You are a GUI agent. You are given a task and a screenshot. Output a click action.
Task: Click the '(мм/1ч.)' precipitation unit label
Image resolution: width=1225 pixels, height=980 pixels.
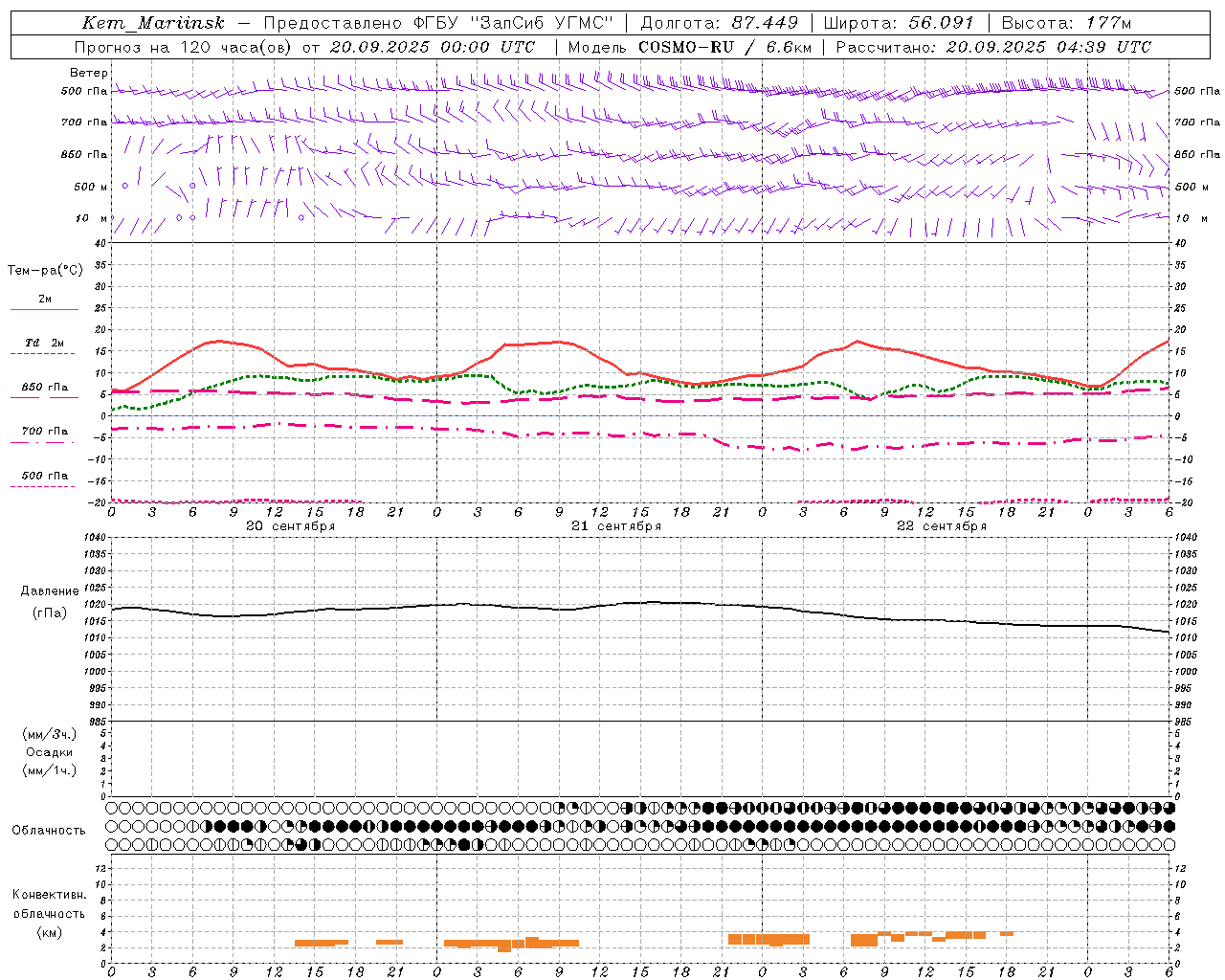(x=50, y=770)
